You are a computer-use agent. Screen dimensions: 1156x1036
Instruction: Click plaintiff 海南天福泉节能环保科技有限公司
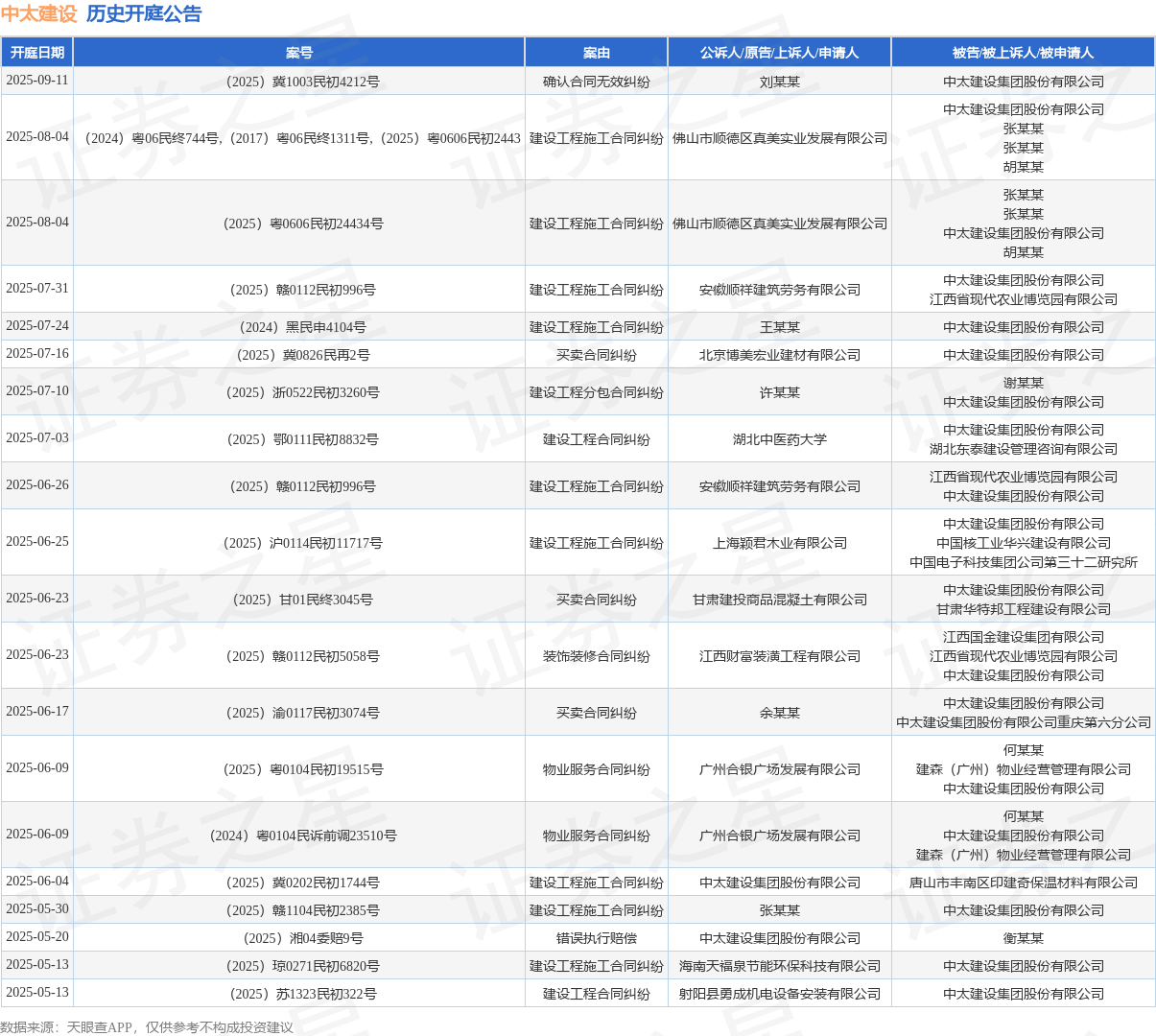780,966
